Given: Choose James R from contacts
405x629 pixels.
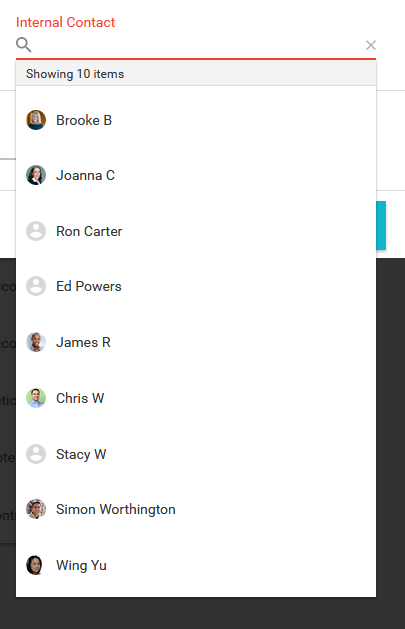Looking at the screenshot, I should click(x=196, y=342).
